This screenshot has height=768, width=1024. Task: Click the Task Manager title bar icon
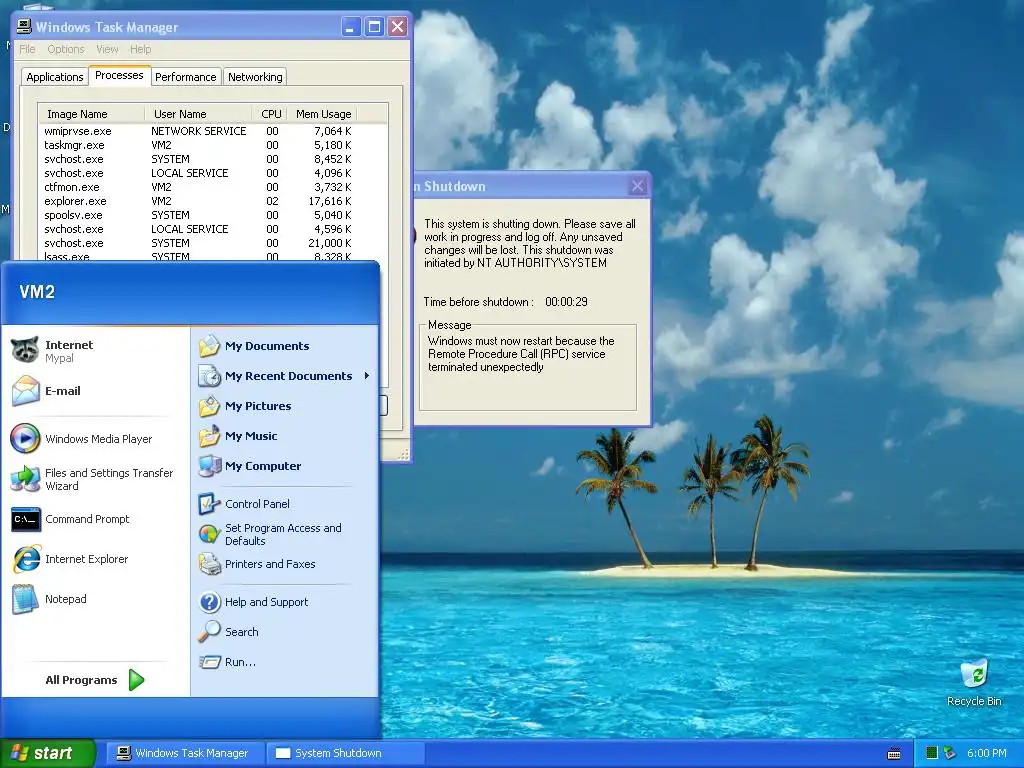point(24,27)
